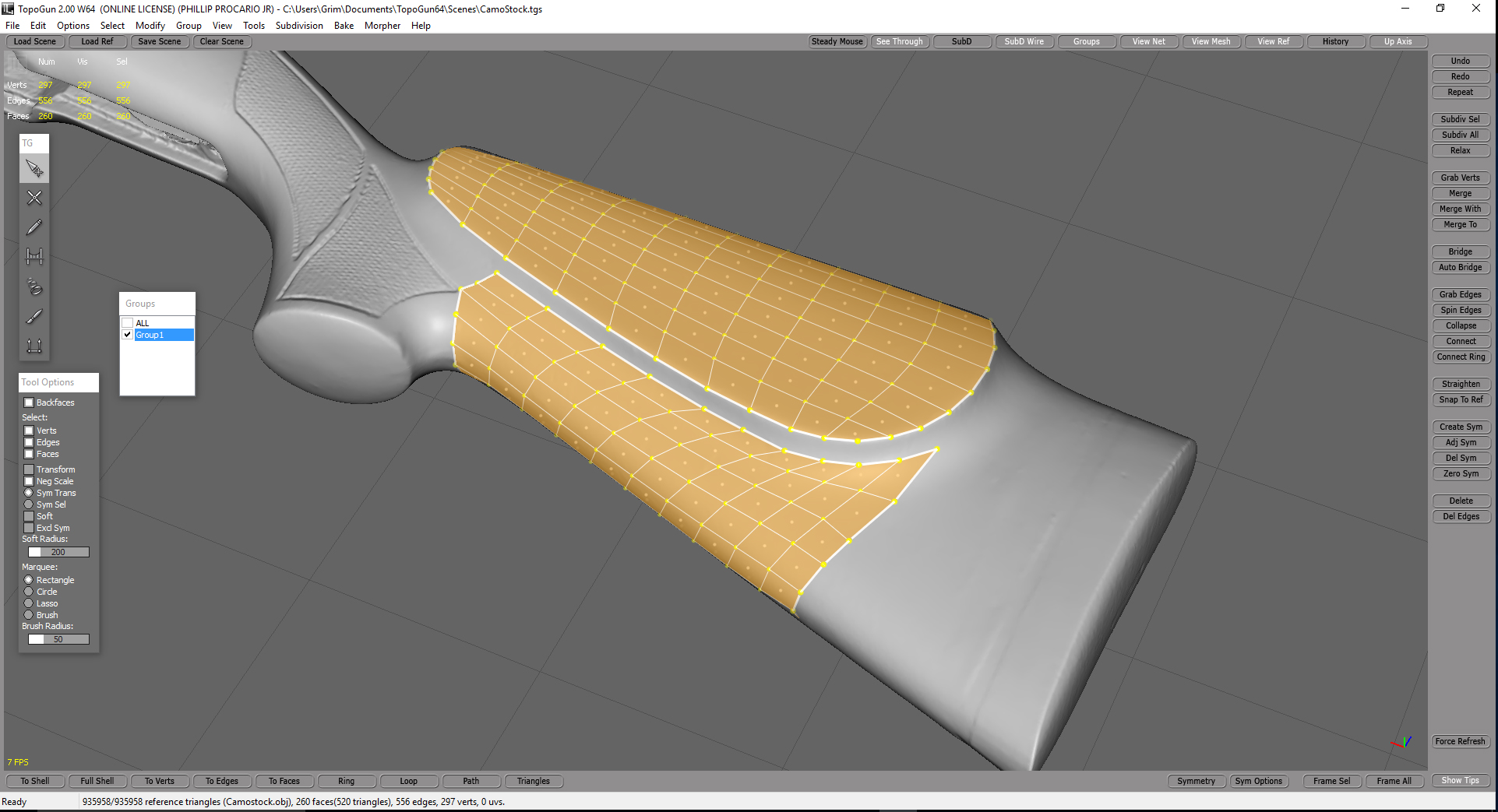
Task: Select the Simple Edit arrow tool
Action: click(34, 168)
